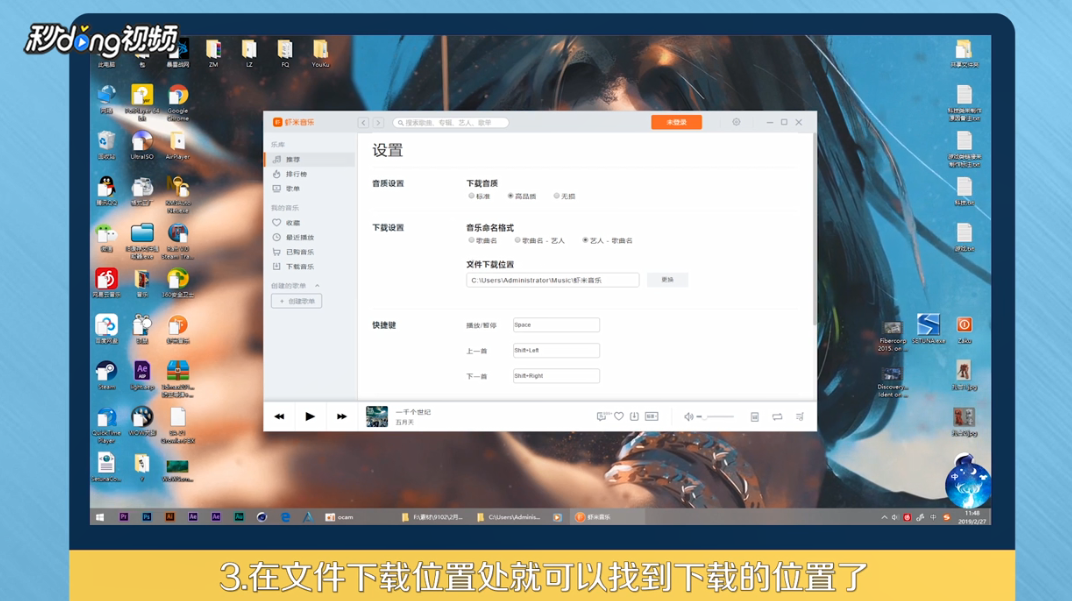
Task: Show lyrics with the lyrics panel icon
Action: coord(755,416)
